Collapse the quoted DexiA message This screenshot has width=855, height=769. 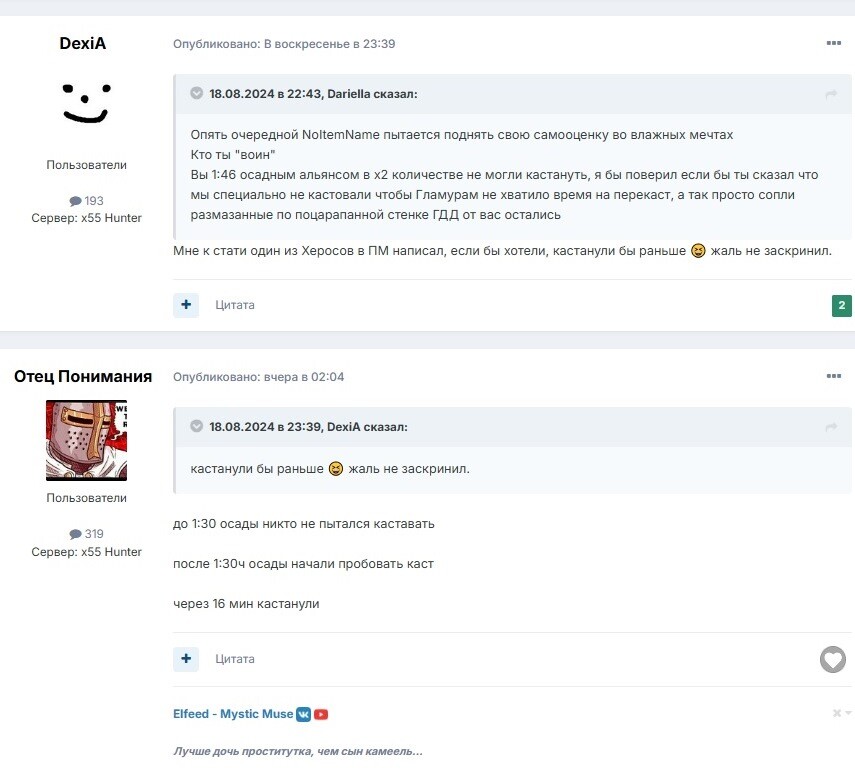(196, 426)
